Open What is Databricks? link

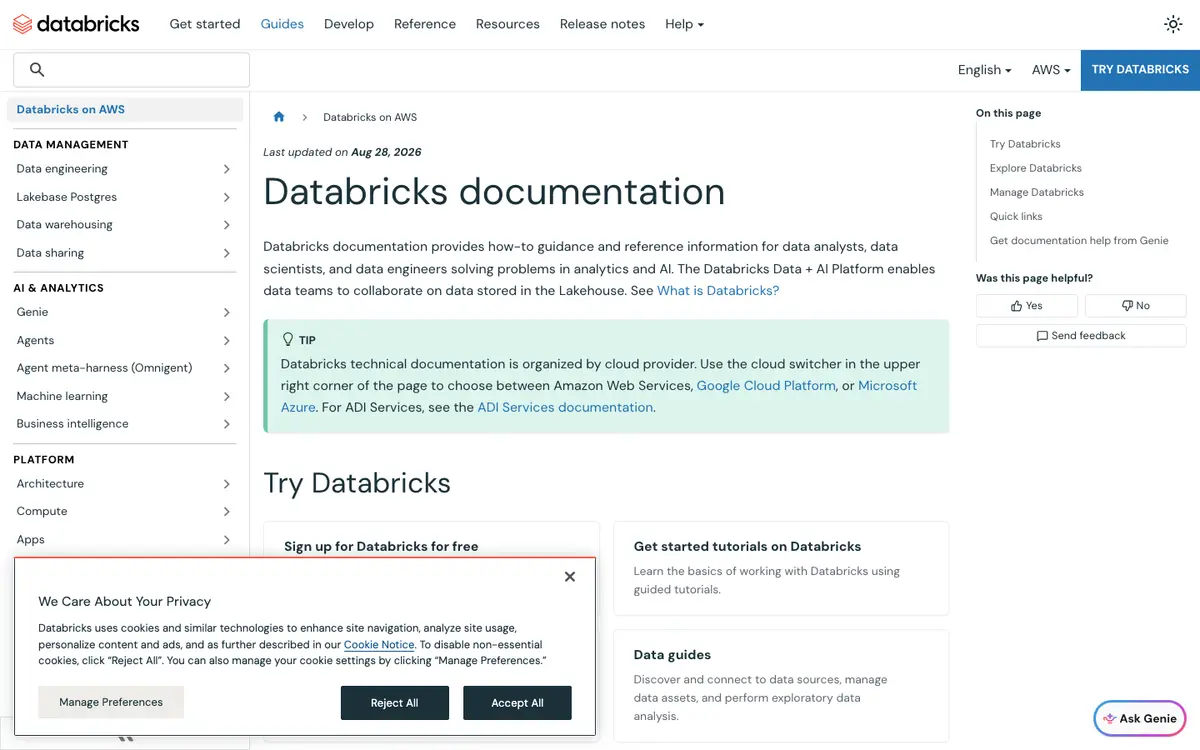pyautogui.click(x=718, y=291)
